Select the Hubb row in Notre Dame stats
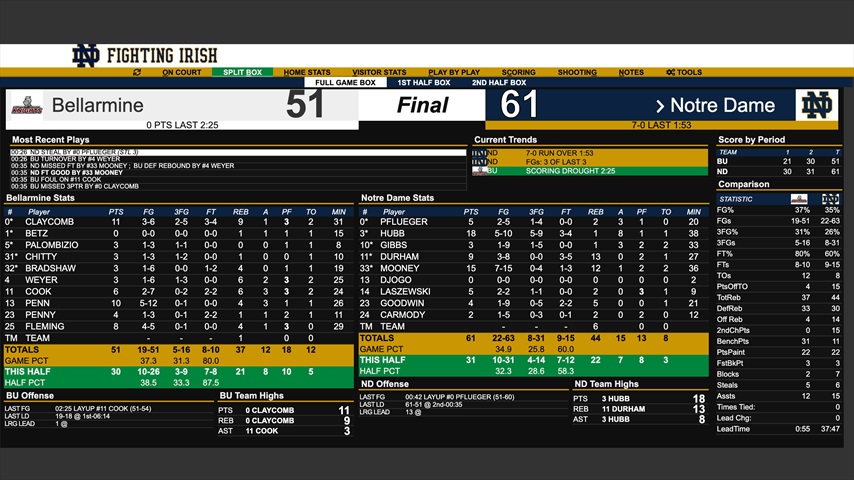This screenshot has width=854, height=480. point(531,232)
